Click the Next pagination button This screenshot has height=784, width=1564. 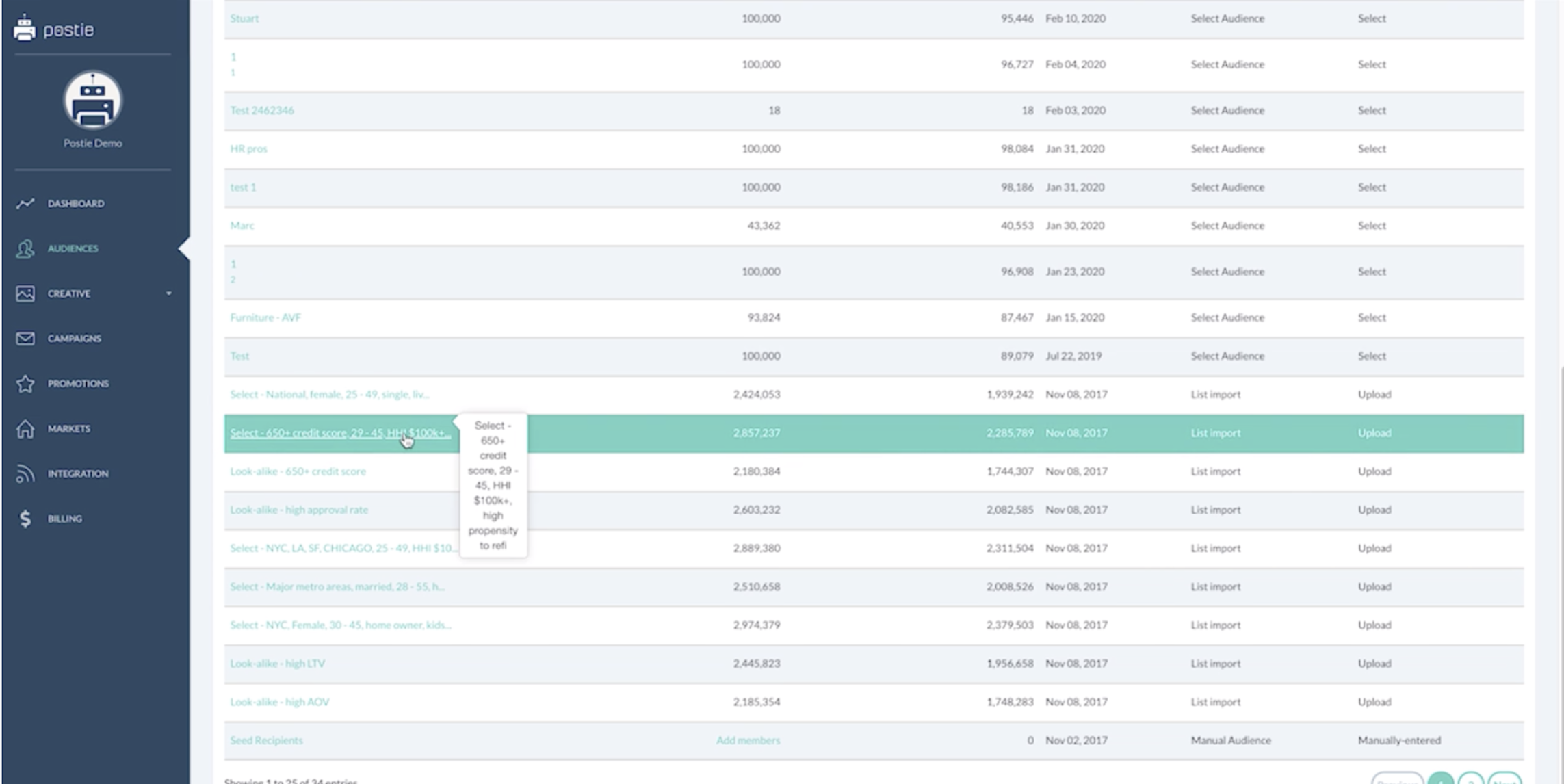1504,779
